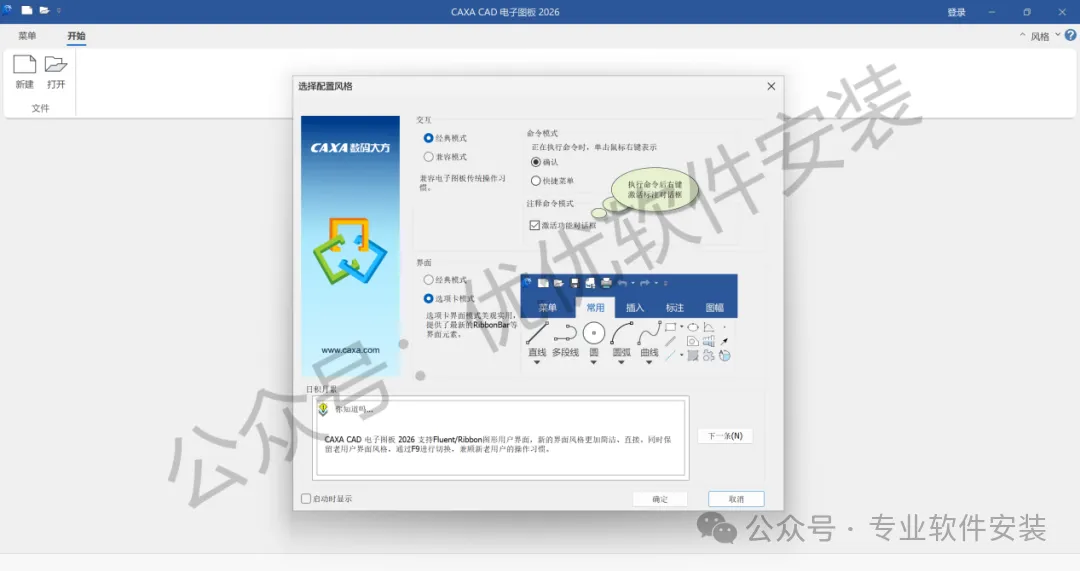The width and height of the screenshot is (1080, 571).
Task: Click the 下一条(N) next tip button
Action: 725,436
